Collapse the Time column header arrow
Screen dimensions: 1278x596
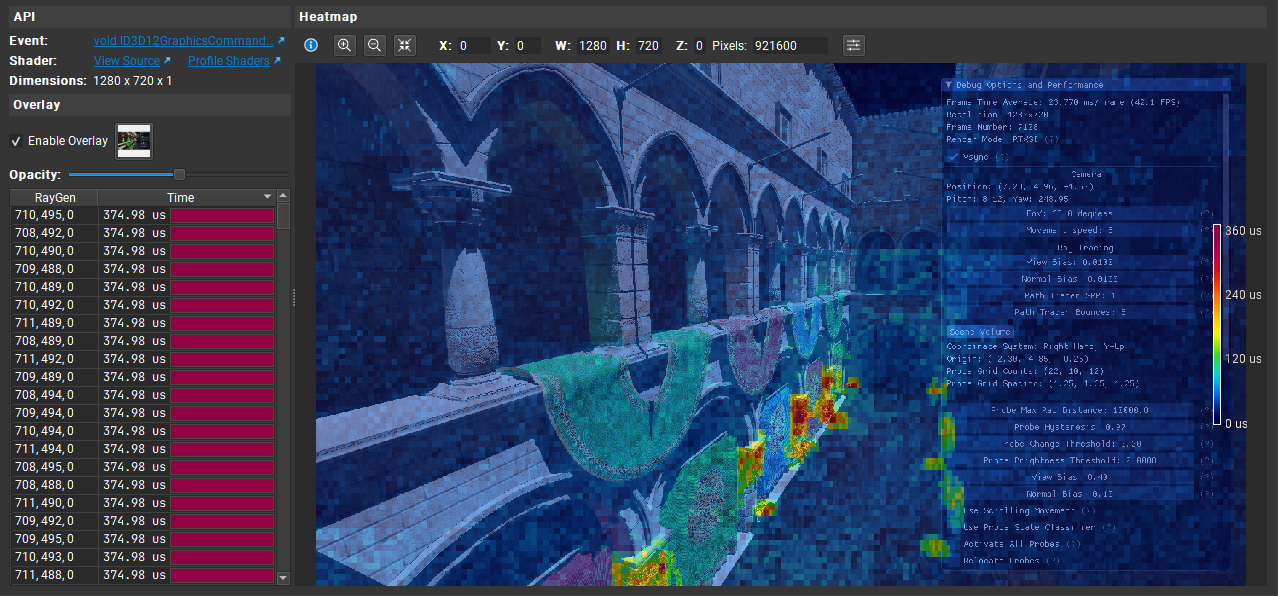point(282,195)
